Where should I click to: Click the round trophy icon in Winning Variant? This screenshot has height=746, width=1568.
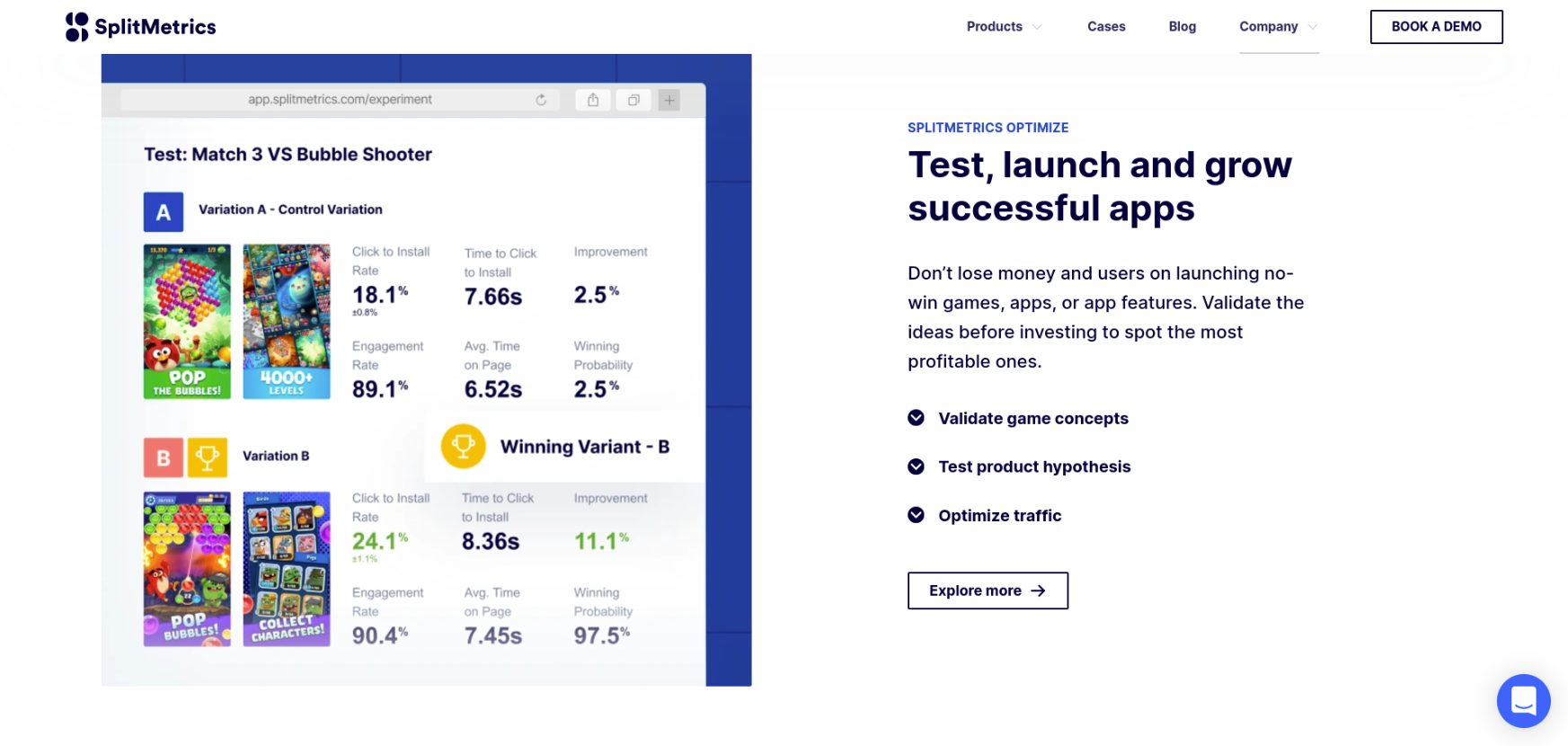(x=464, y=446)
